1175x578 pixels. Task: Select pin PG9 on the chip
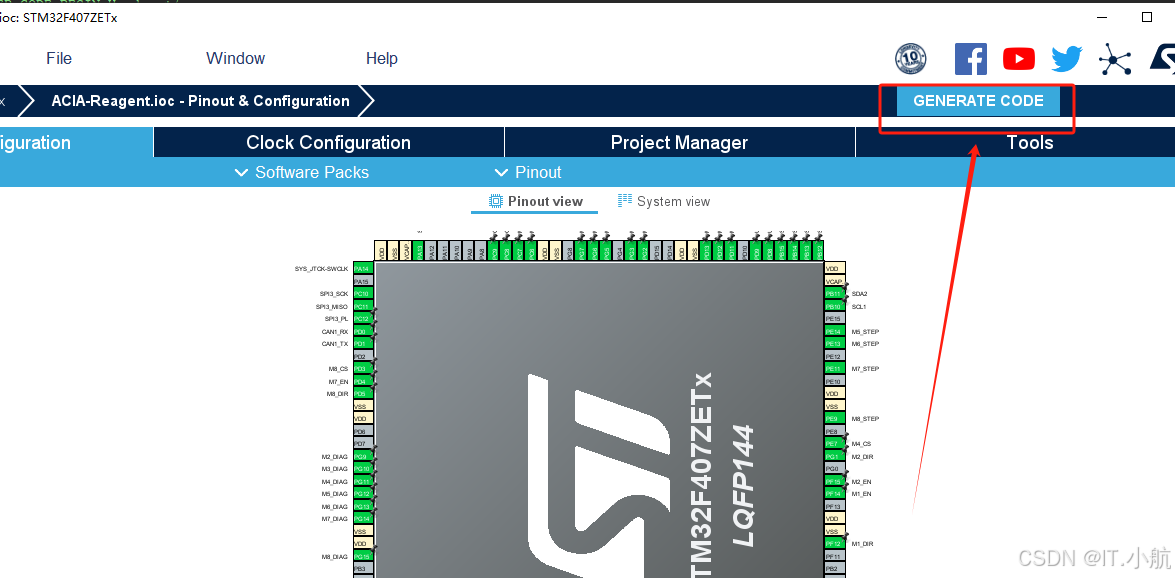point(363,457)
